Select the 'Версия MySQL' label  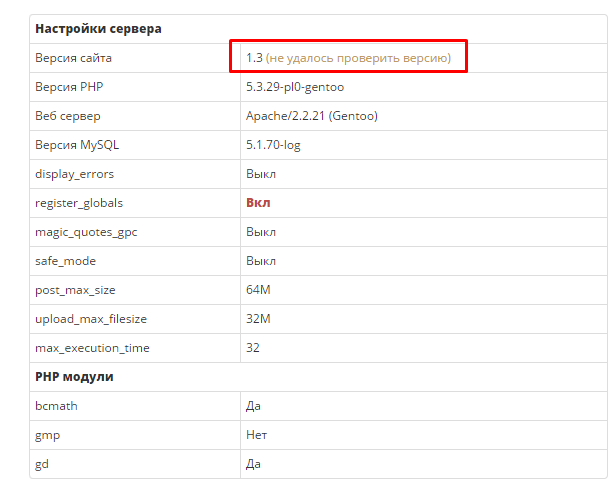pyautogui.click(x=77, y=145)
